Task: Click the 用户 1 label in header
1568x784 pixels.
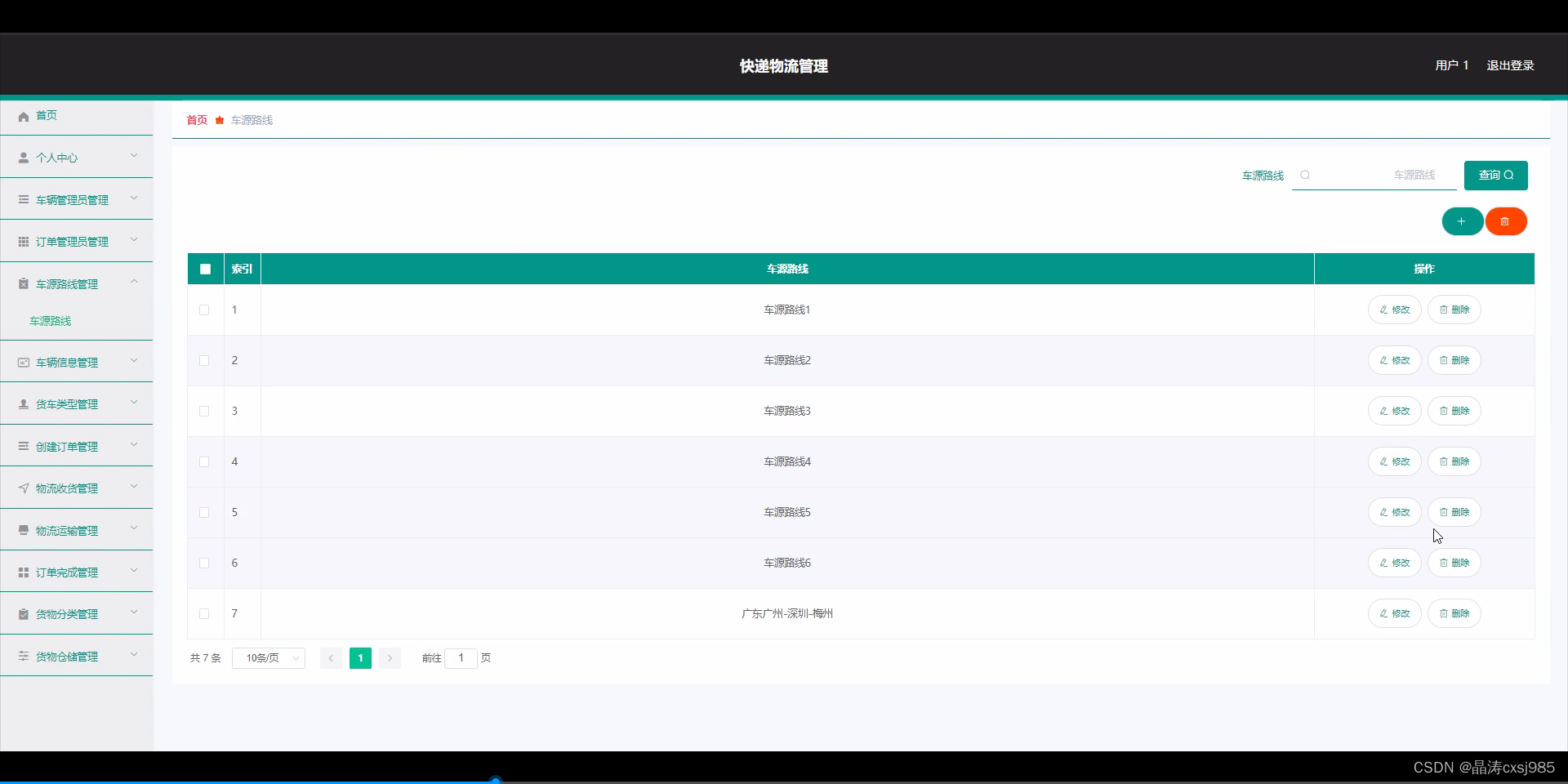Action: pos(1452,65)
